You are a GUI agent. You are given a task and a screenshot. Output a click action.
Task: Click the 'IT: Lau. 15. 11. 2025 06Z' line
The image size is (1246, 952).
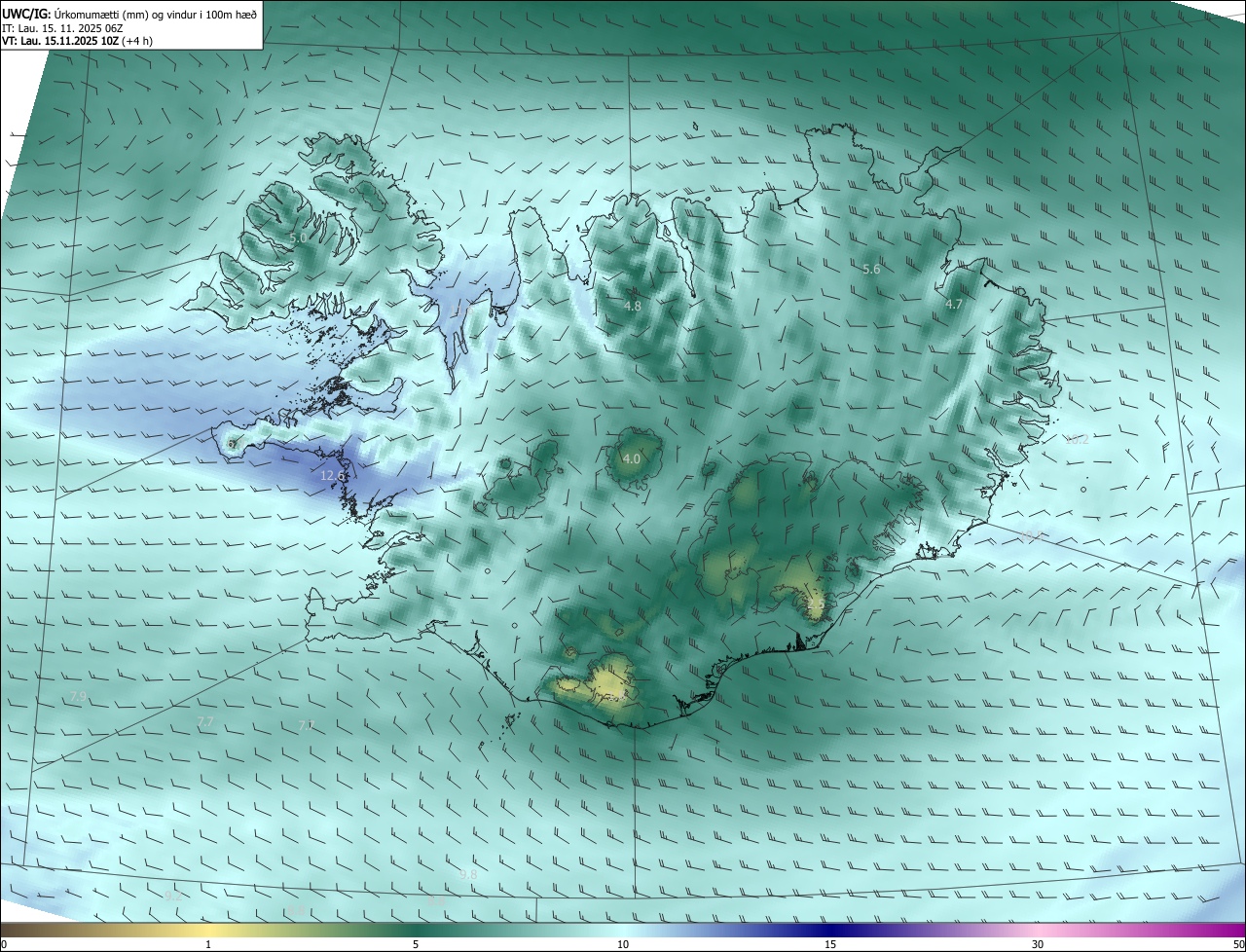(61, 28)
